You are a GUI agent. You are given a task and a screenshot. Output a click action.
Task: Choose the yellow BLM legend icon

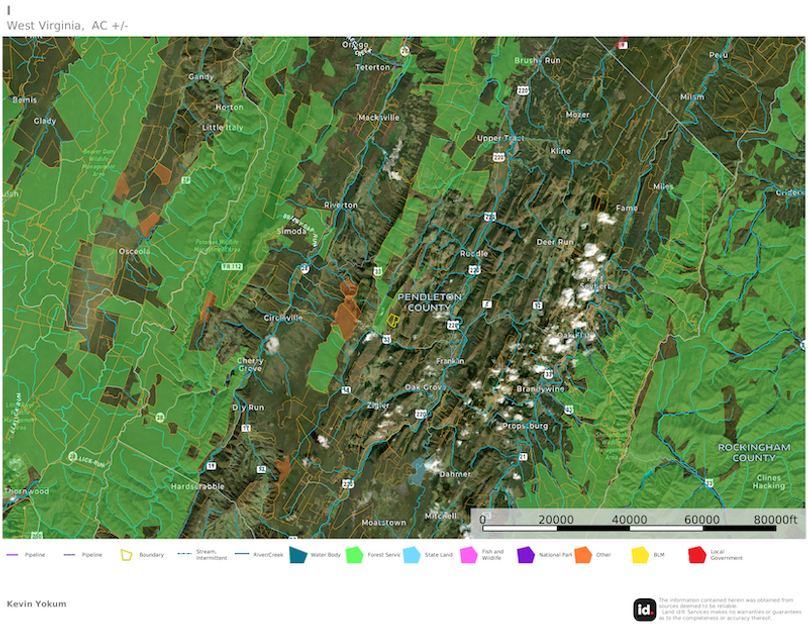tap(640, 555)
